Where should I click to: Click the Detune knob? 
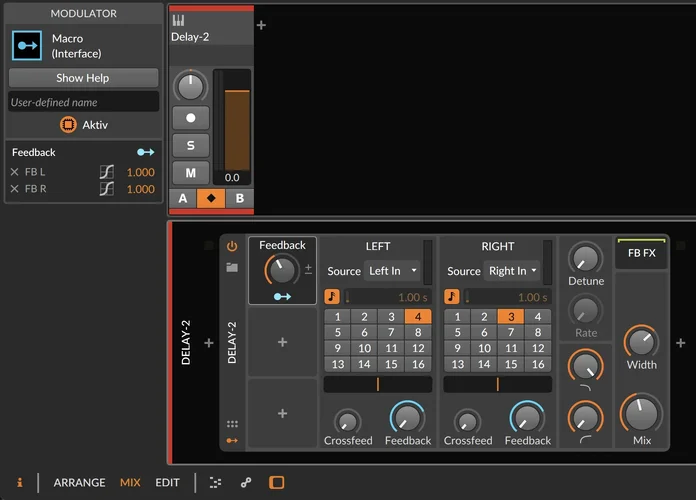point(586,258)
